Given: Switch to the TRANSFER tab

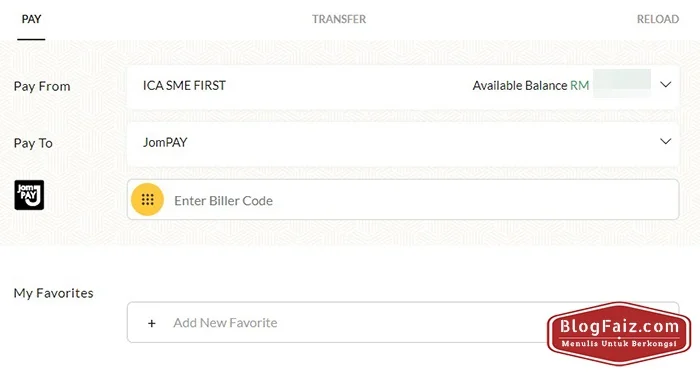Looking at the screenshot, I should (x=339, y=19).
